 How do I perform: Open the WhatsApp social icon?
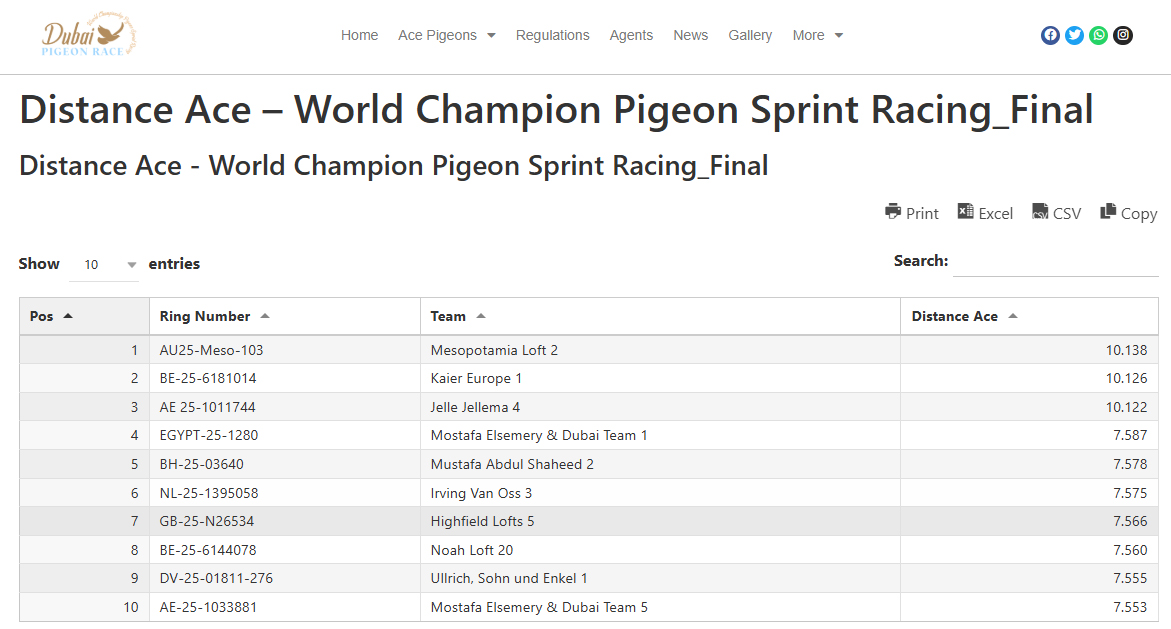[x=1099, y=35]
